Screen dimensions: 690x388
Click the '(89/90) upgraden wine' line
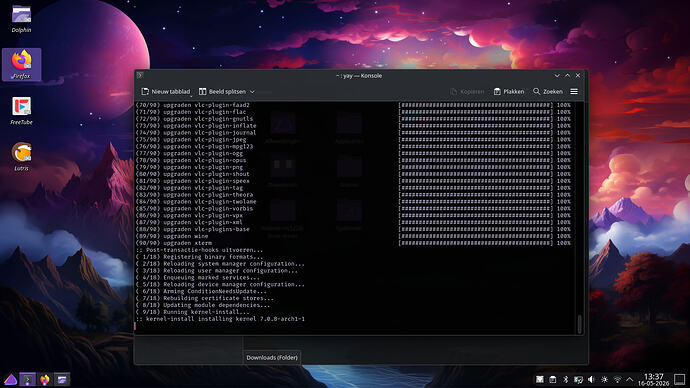172,236
